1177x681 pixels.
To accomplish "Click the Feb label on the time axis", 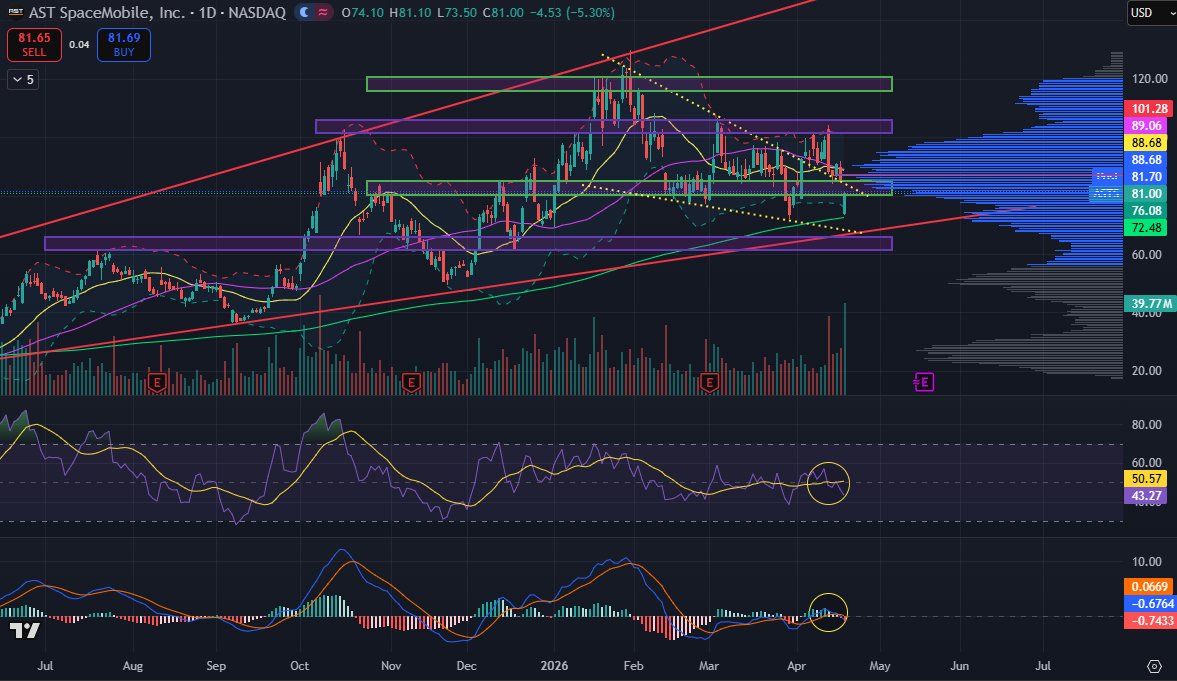I will 634,666.
